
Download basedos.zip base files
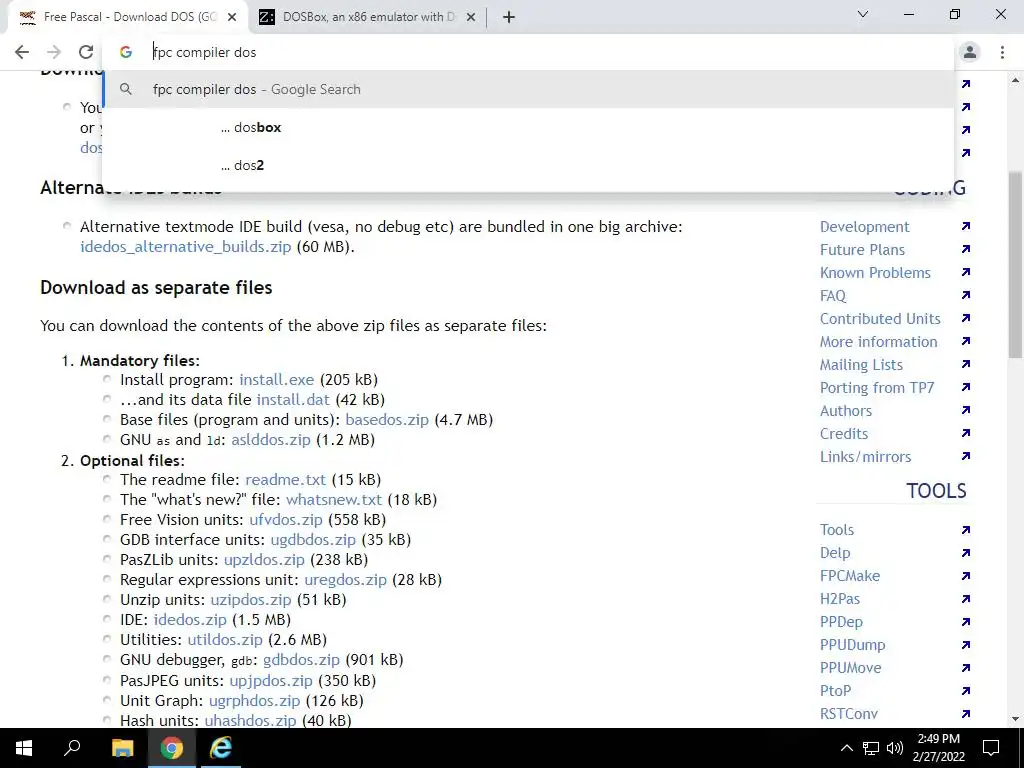(387, 420)
